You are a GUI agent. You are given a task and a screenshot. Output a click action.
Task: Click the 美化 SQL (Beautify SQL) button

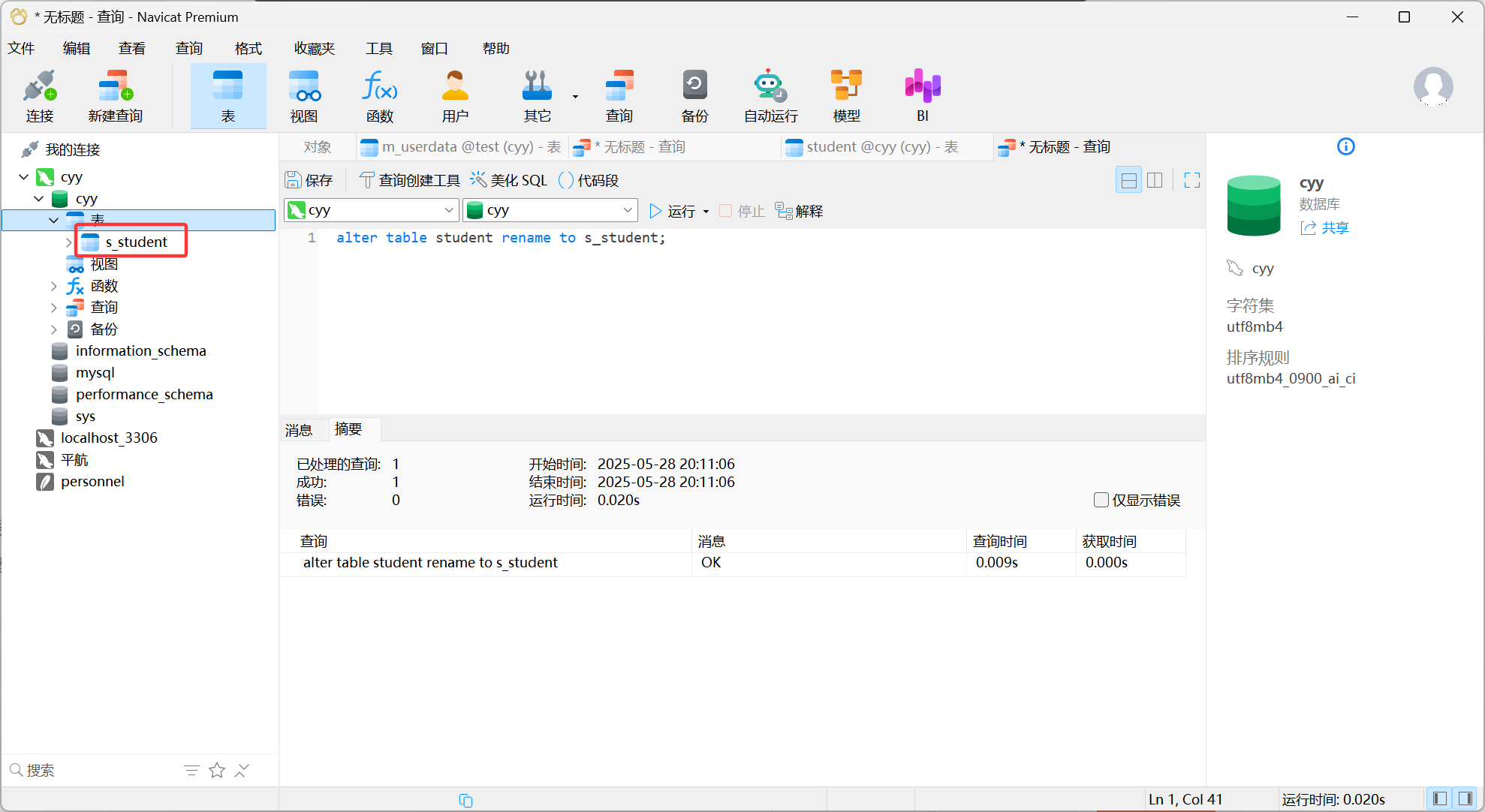(x=510, y=180)
